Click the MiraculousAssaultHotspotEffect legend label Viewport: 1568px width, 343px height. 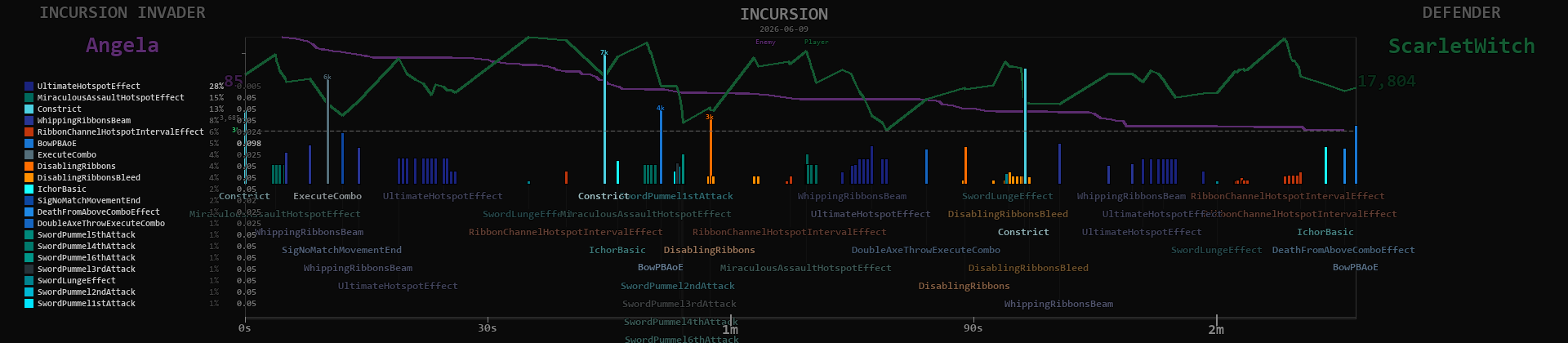pyautogui.click(x=111, y=97)
